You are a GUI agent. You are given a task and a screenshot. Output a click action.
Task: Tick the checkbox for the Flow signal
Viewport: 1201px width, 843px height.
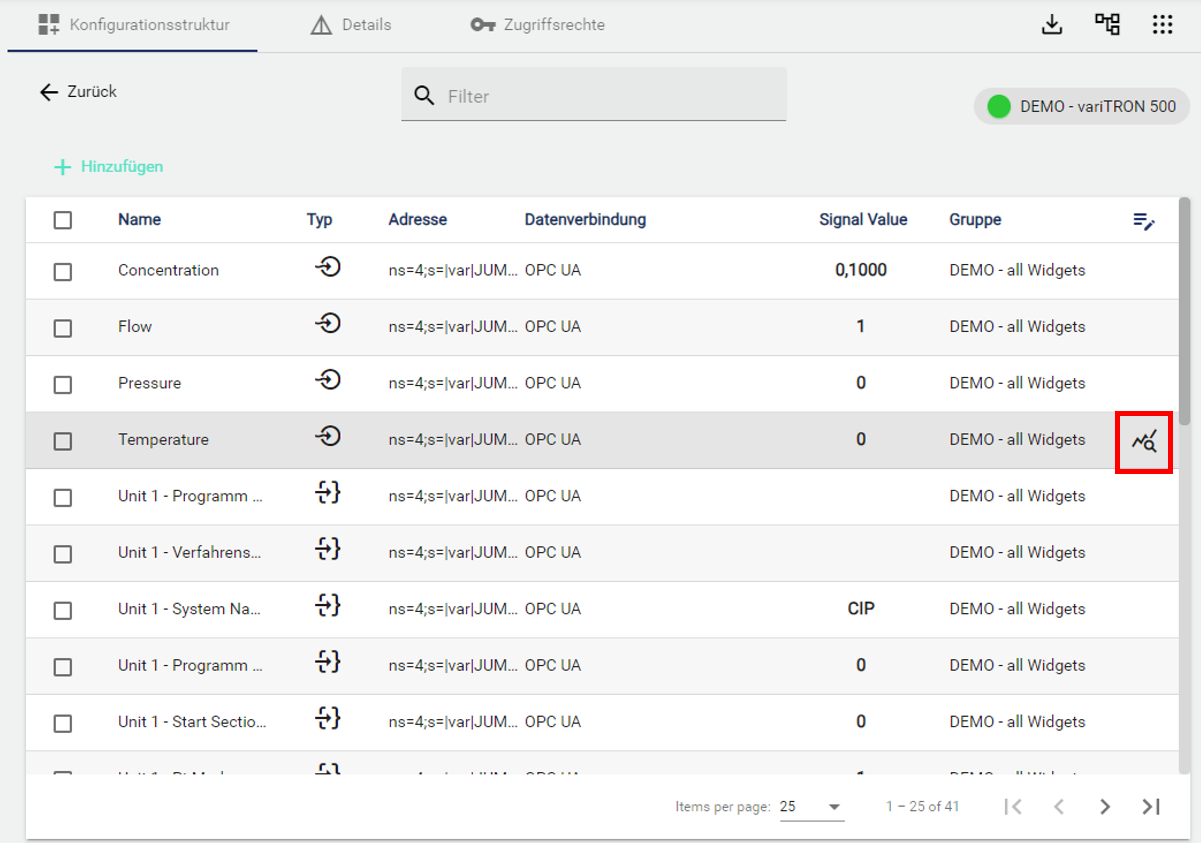63,328
